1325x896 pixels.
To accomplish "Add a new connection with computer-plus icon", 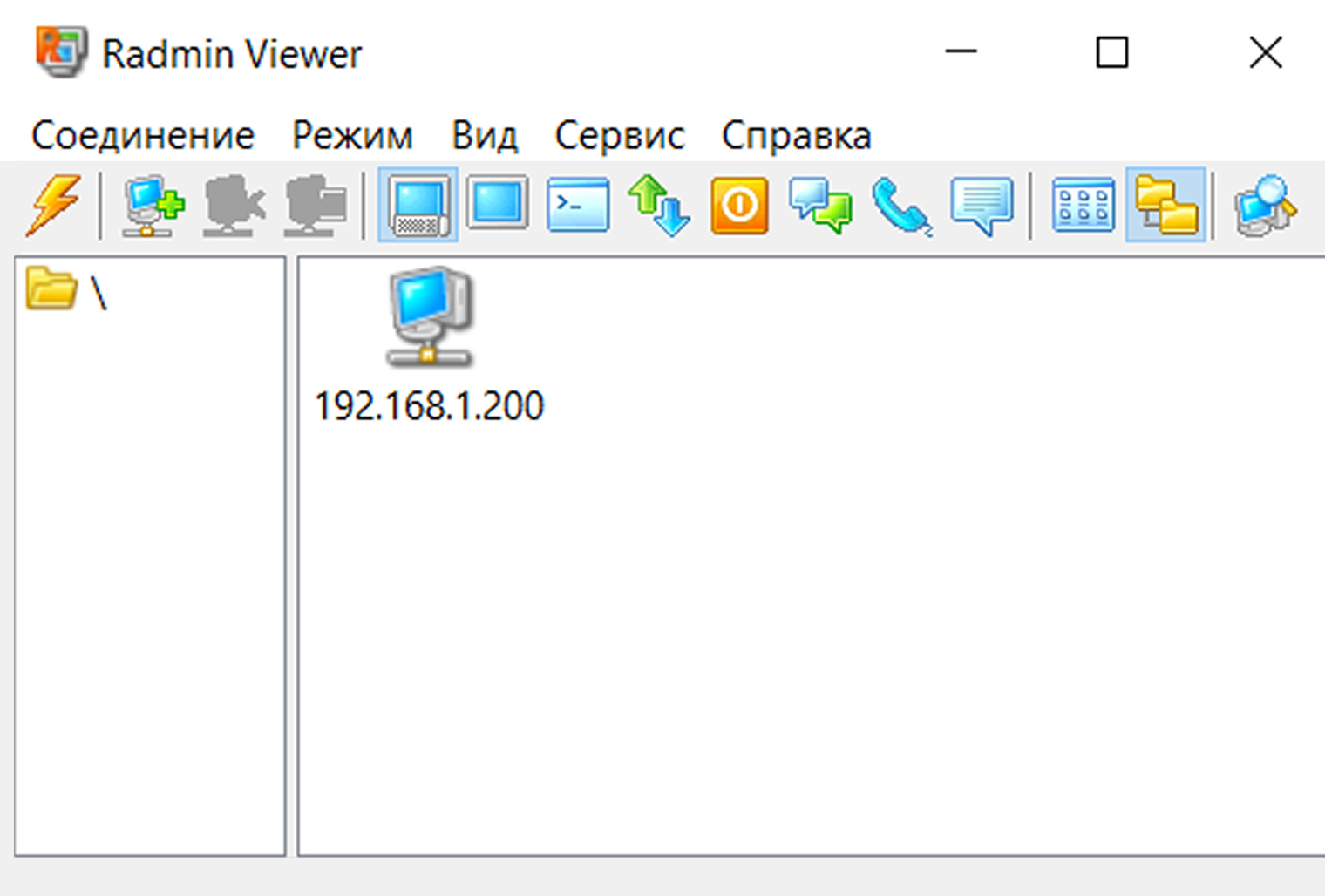I will click(153, 206).
